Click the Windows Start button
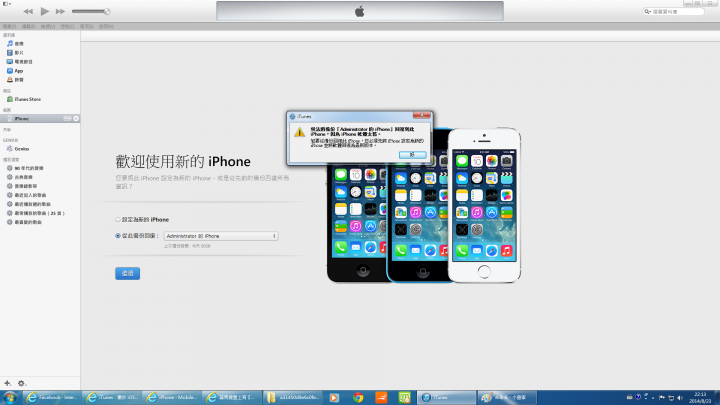Image resolution: width=720 pixels, height=405 pixels. pos(10,398)
